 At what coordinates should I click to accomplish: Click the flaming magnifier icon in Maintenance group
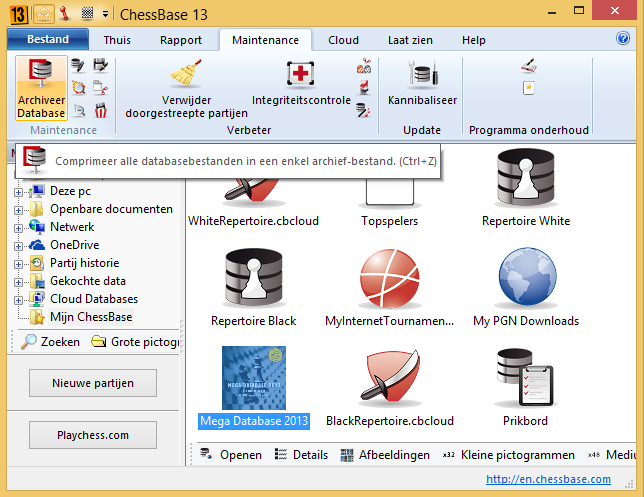tap(78, 87)
